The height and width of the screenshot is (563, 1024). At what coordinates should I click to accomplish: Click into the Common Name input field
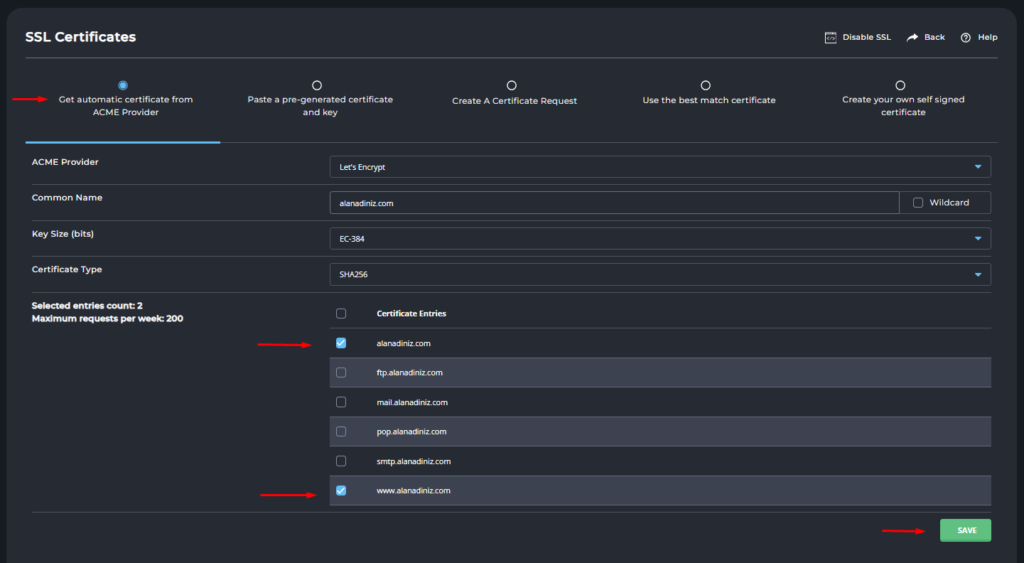[614, 203]
